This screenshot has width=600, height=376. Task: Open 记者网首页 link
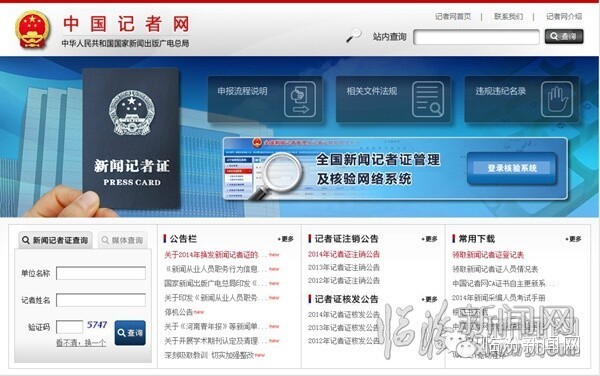coord(453,16)
